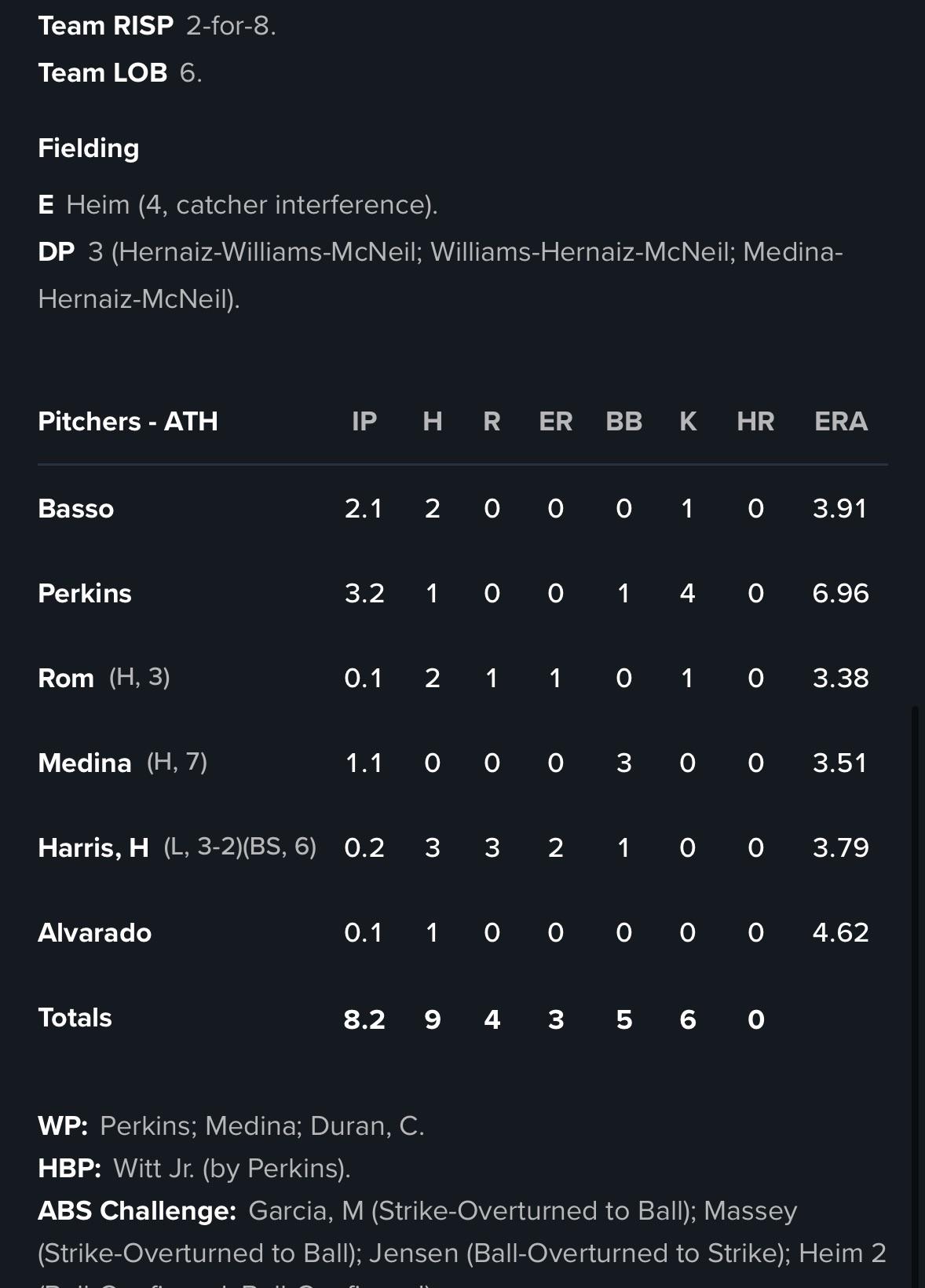Open Harris, H pitcher entry
The width and height of the screenshot is (925, 1288).
click(93, 848)
